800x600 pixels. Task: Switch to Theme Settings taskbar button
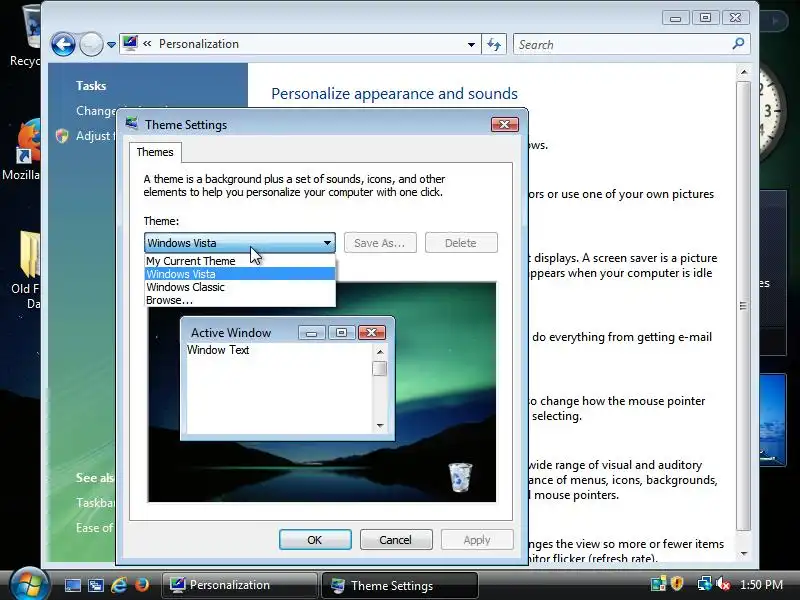[399, 585]
